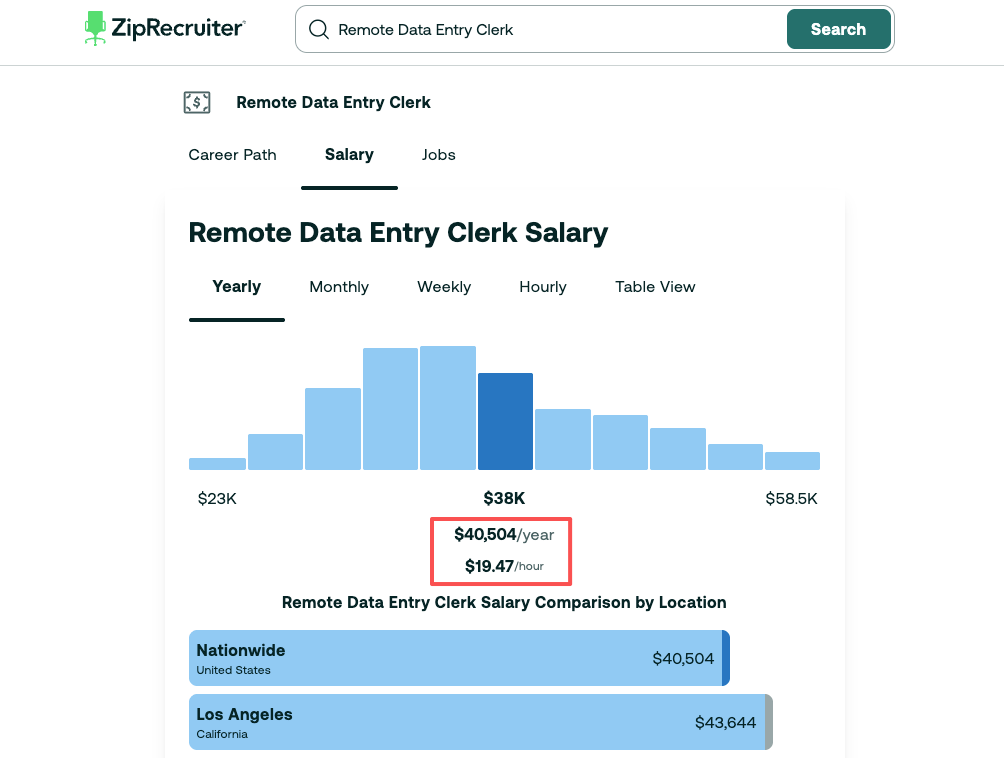The height and width of the screenshot is (758, 1004).
Task: Click the dollar bill salary icon
Action: click(x=197, y=102)
